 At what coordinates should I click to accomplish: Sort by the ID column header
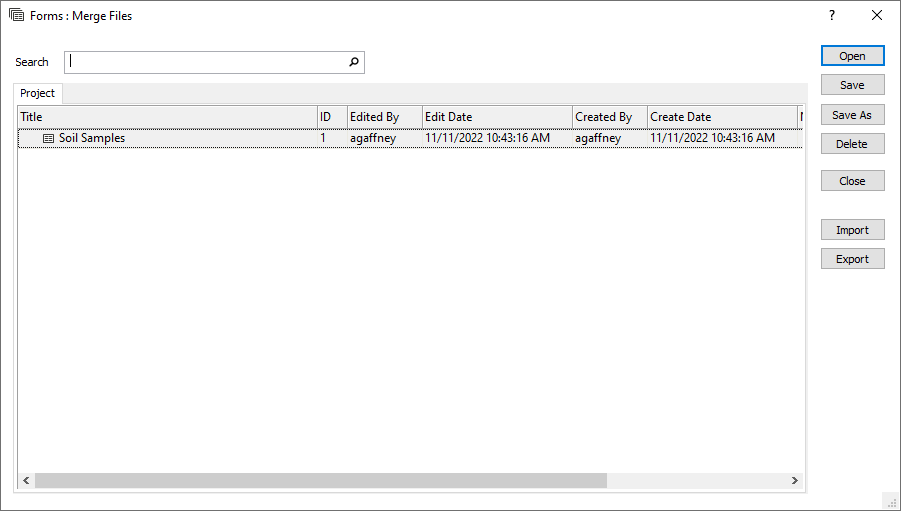[x=331, y=117]
